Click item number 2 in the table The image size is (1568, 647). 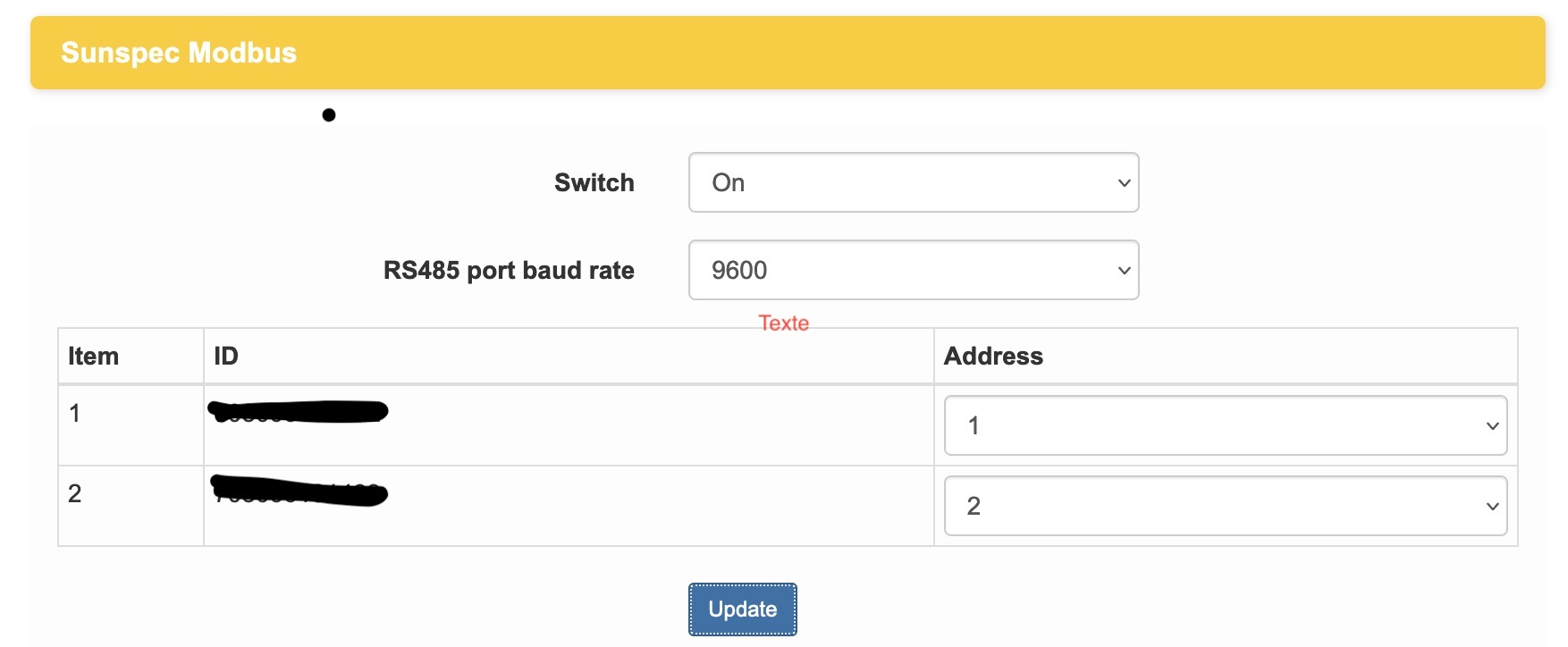[75, 493]
